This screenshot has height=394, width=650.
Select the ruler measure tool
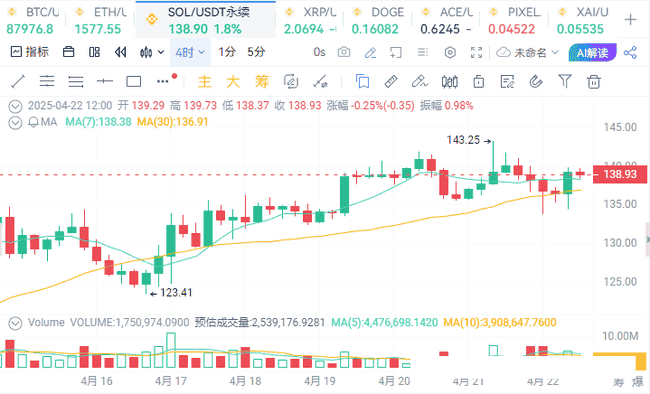coord(391,82)
